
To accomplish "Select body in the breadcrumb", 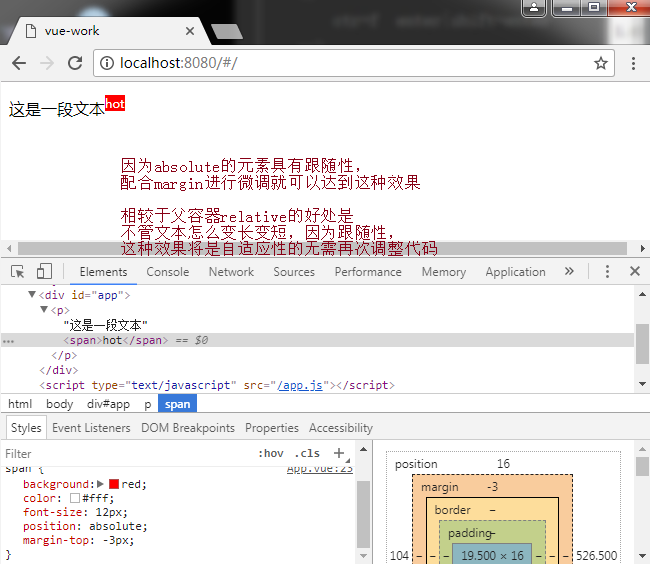I will pyautogui.click(x=59, y=404).
